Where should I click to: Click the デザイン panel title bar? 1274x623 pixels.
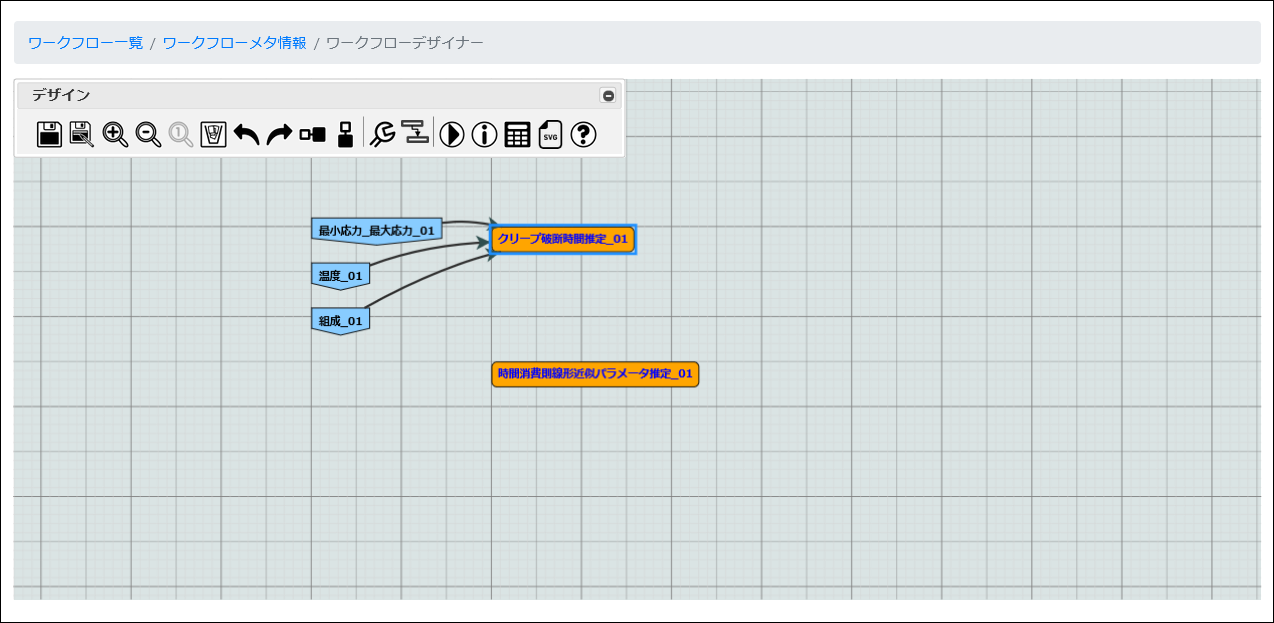(x=319, y=96)
